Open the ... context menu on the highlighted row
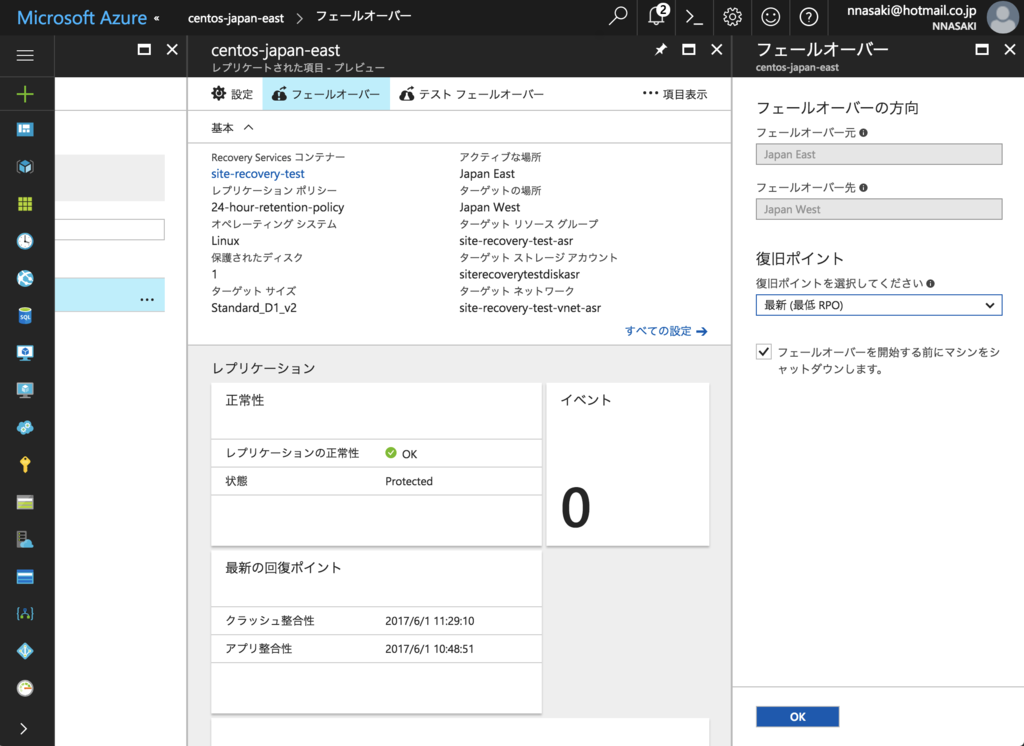This screenshot has width=1024, height=746. pos(147,299)
